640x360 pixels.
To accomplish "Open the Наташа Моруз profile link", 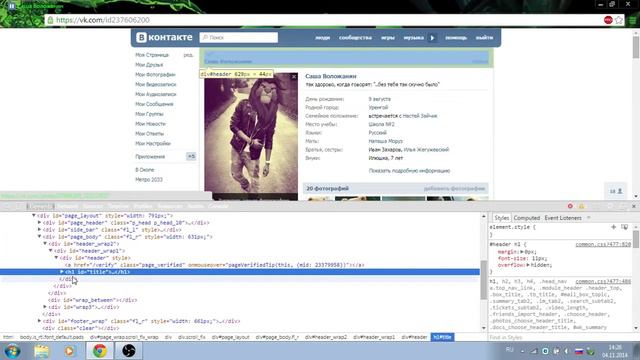I will [386, 141].
